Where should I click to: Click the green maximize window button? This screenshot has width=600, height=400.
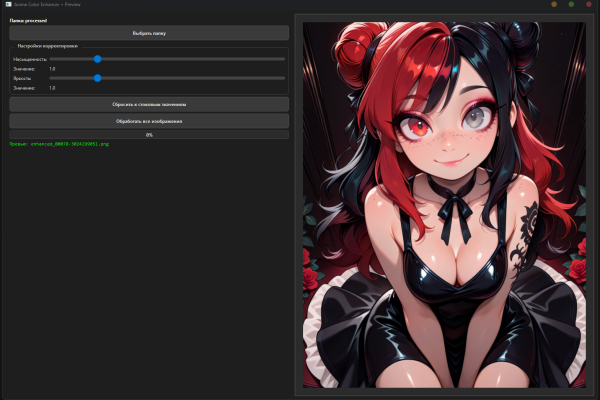571,4
